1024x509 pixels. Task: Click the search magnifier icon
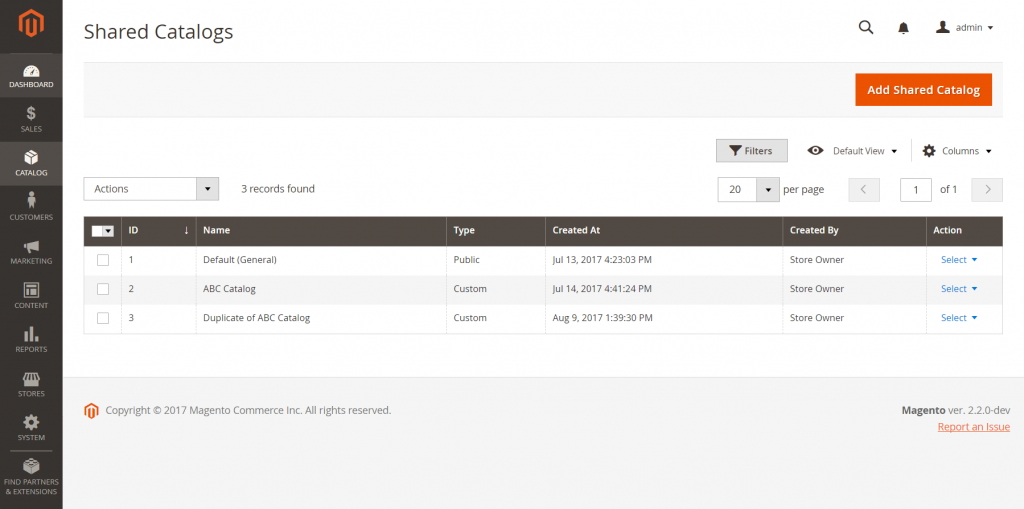pyautogui.click(x=866, y=27)
